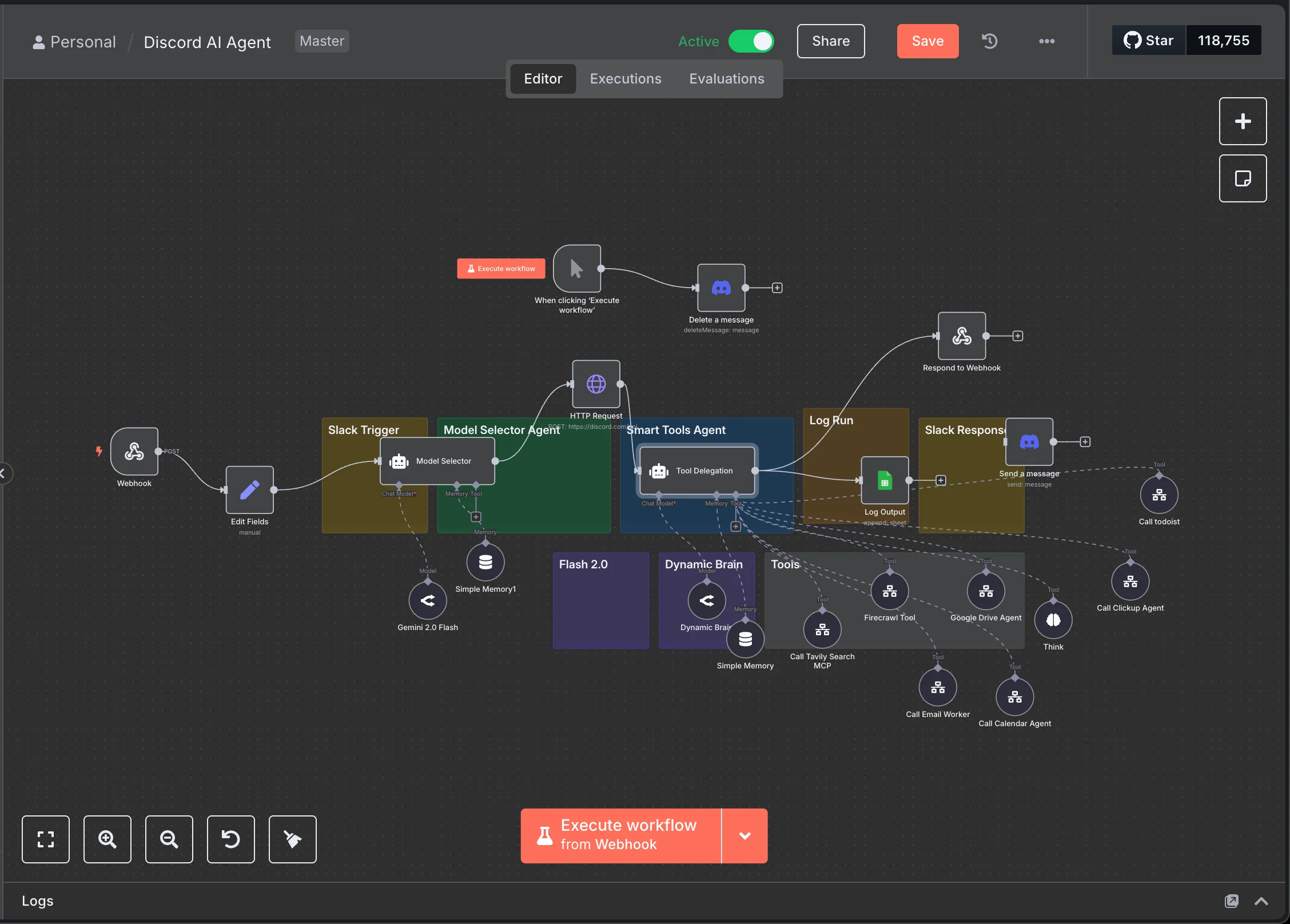Select the Gemini 2.0 Flash model node

428,600
